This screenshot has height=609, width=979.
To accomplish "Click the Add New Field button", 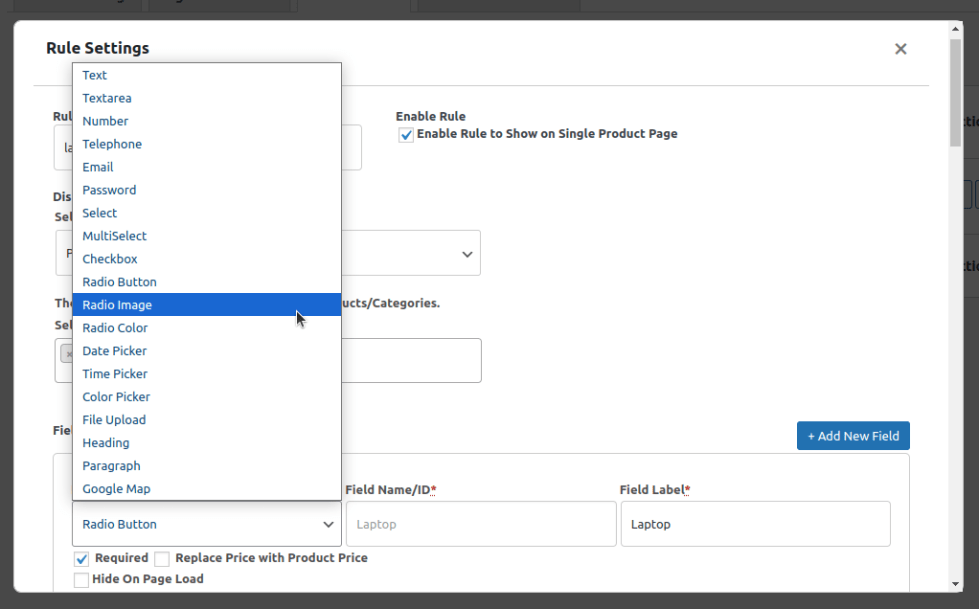I will click(853, 436).
